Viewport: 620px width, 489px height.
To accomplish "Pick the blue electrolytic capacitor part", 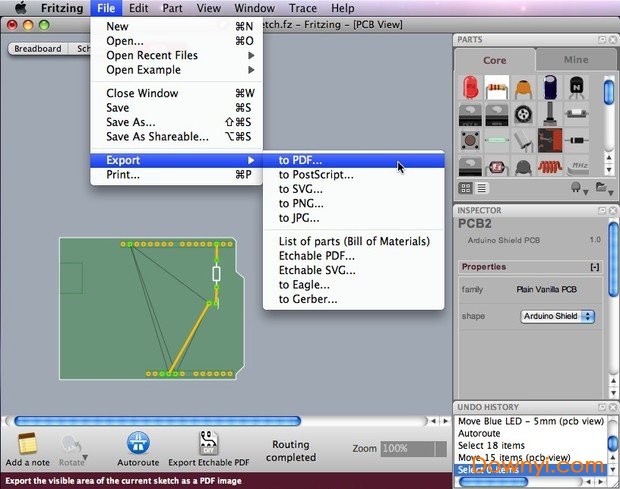I will (x=549, y=88).
